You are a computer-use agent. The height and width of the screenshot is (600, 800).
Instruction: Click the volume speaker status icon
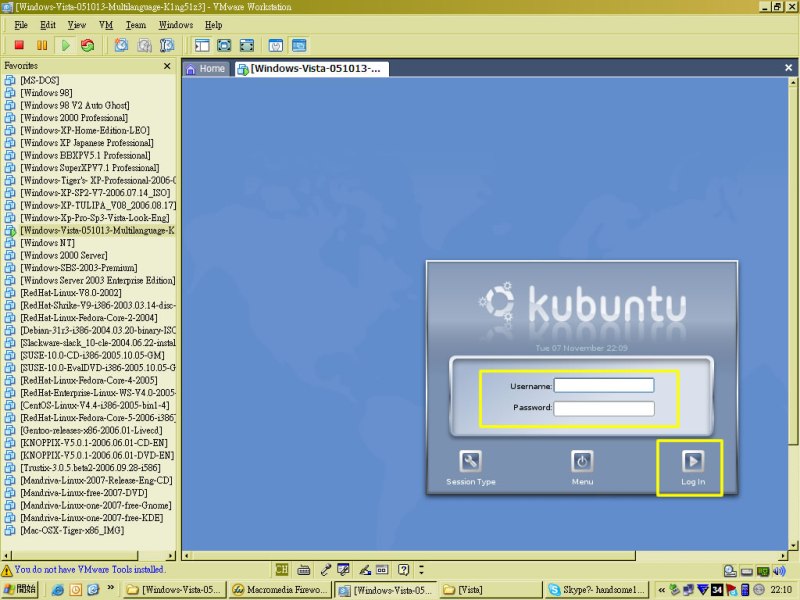click(x=779, y=571)
